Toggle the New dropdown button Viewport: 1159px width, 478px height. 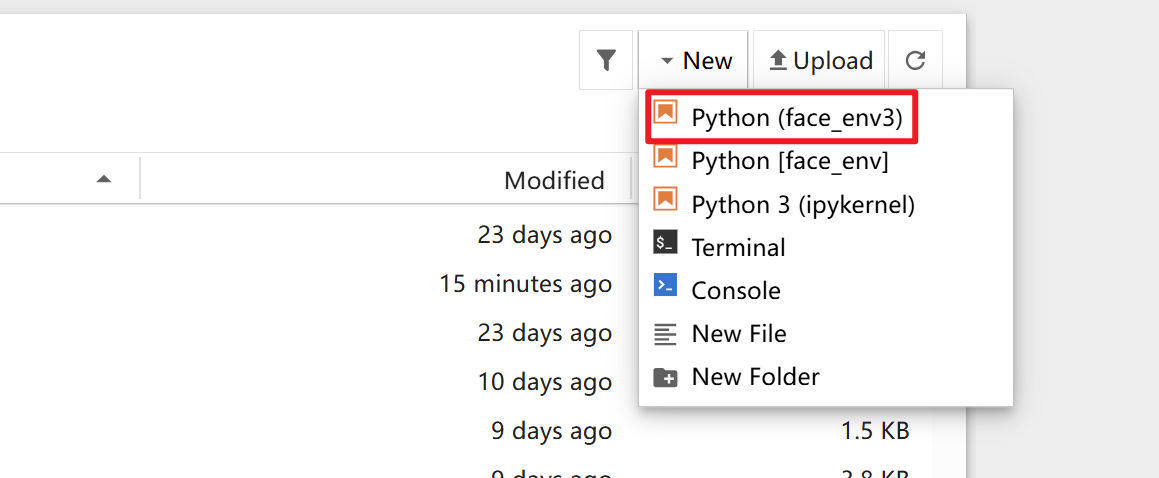(696, 61)
